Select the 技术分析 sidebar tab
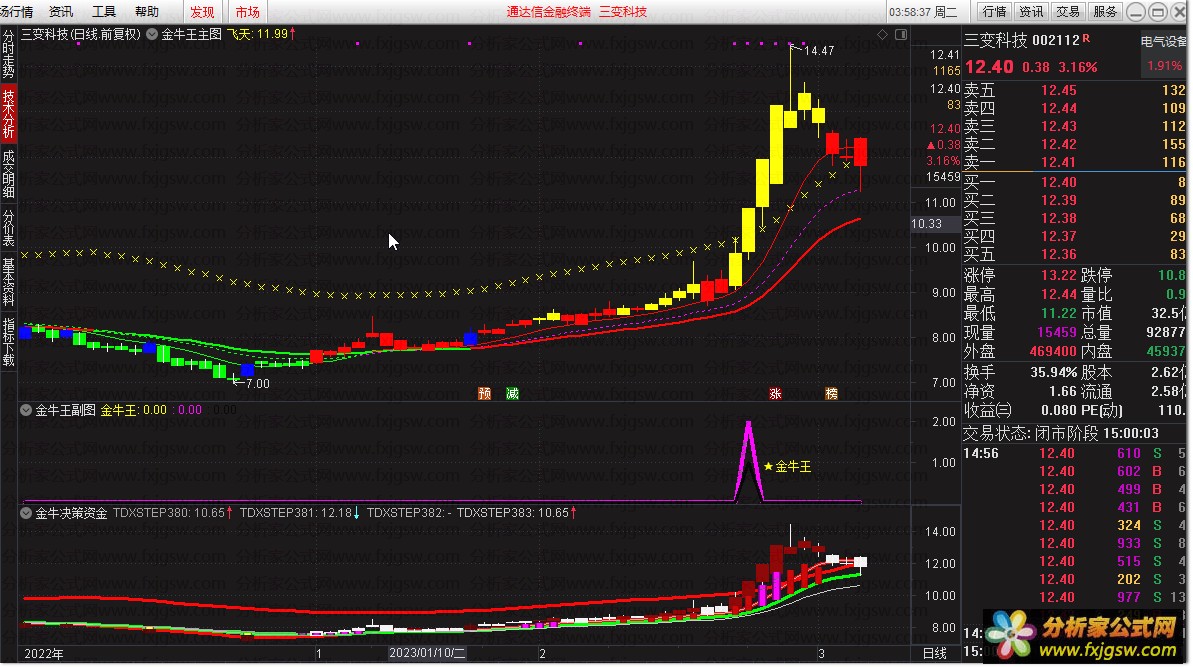This screenshot has width=1193, height=667. [8, 114]
